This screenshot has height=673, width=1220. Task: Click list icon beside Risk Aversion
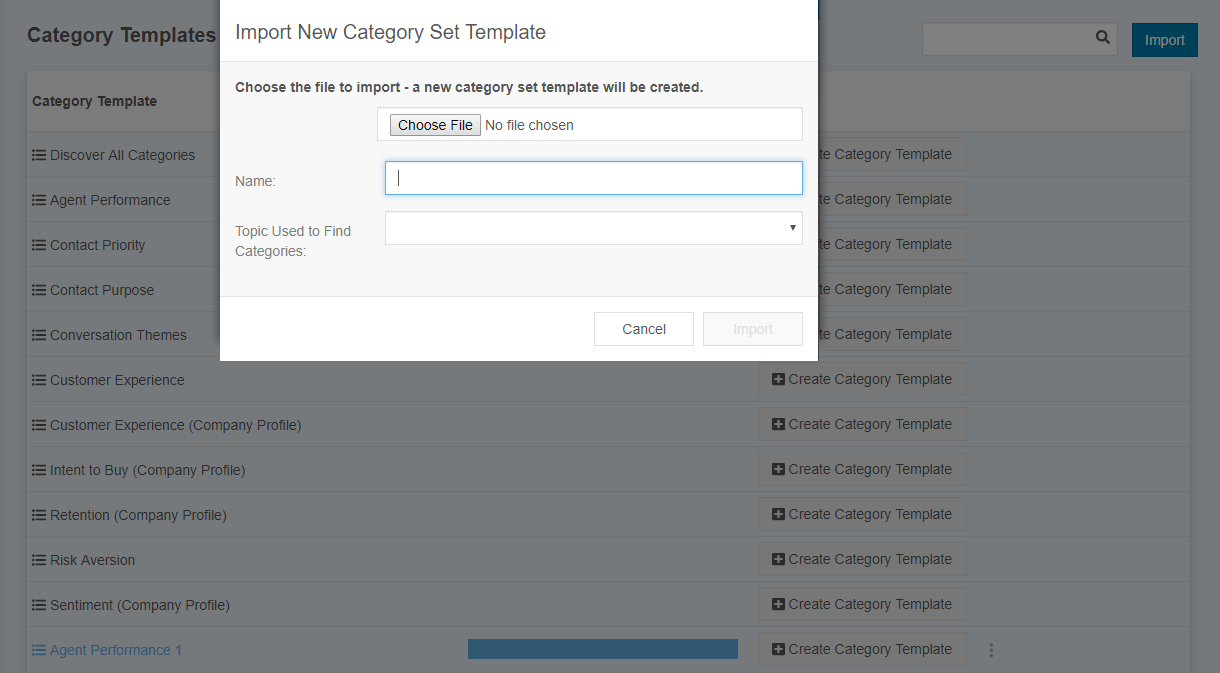point(39,560)
